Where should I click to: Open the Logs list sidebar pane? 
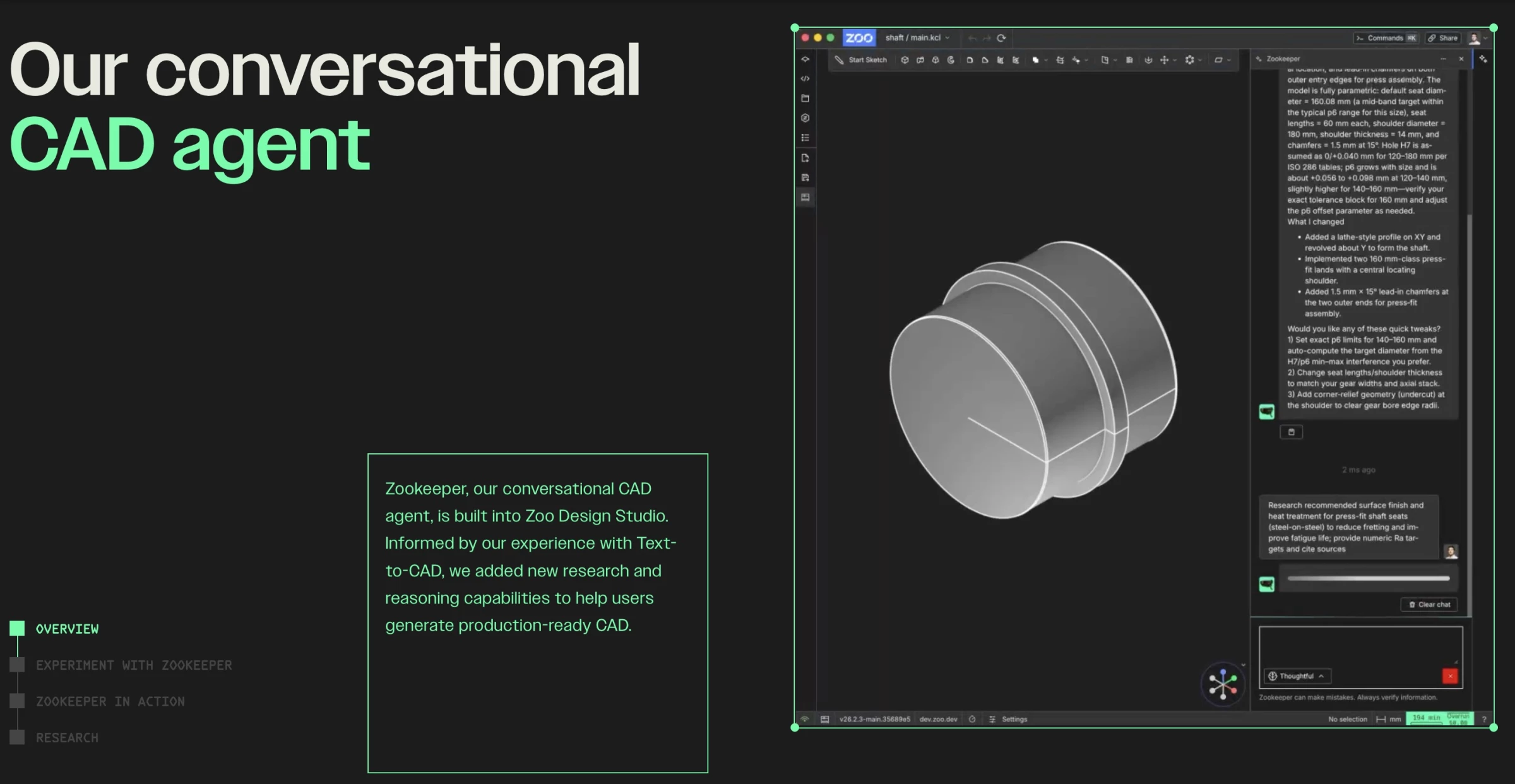click(x=805, y=138)
